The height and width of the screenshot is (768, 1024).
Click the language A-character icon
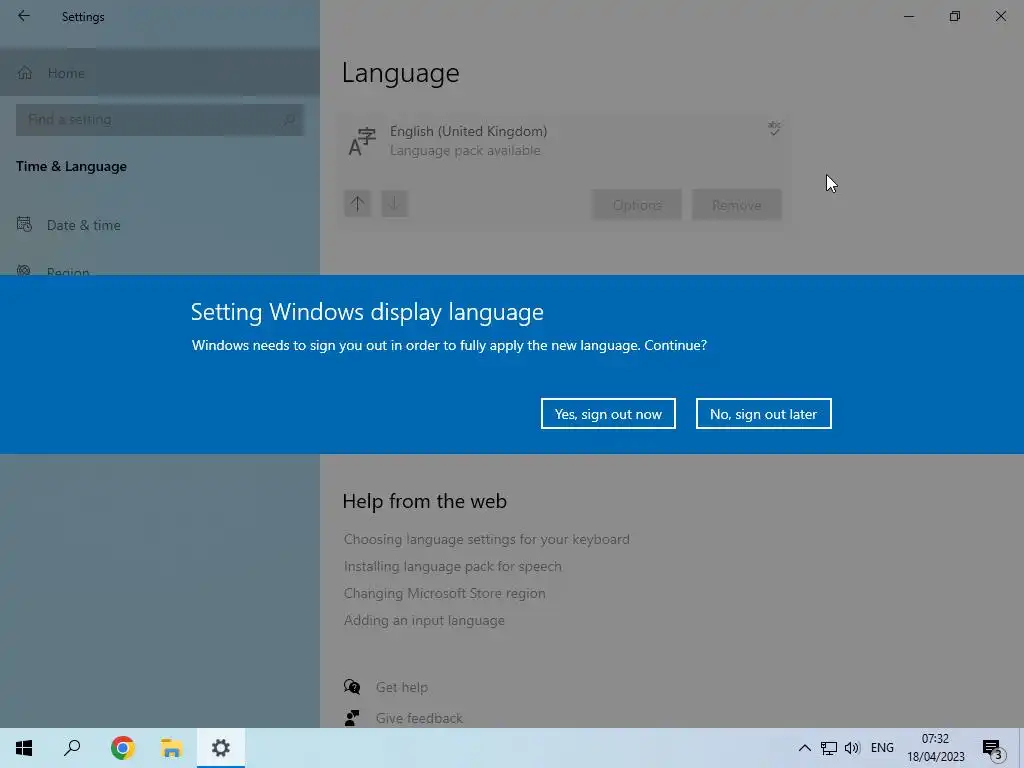362,142
